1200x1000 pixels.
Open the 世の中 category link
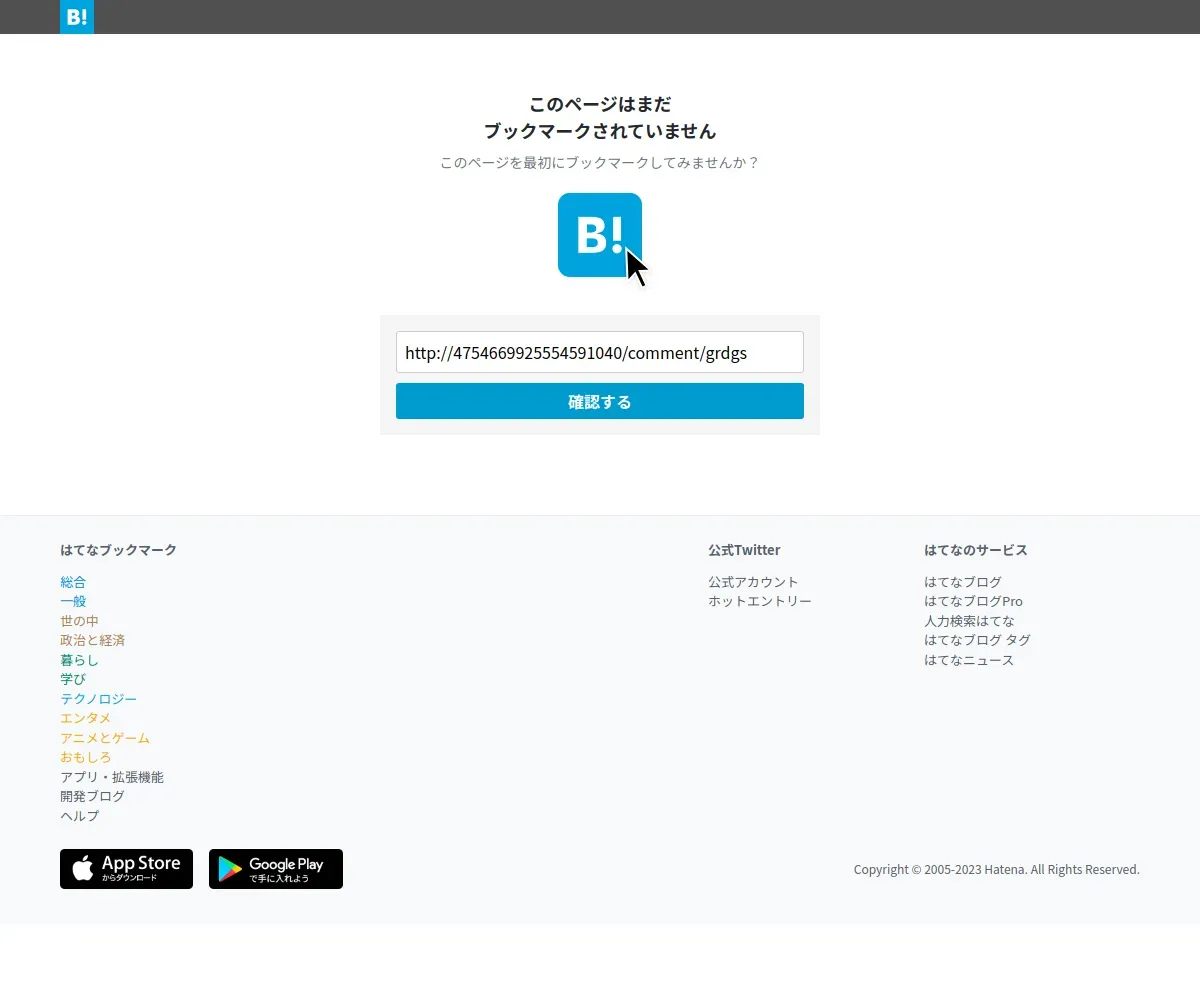[79, 621]
